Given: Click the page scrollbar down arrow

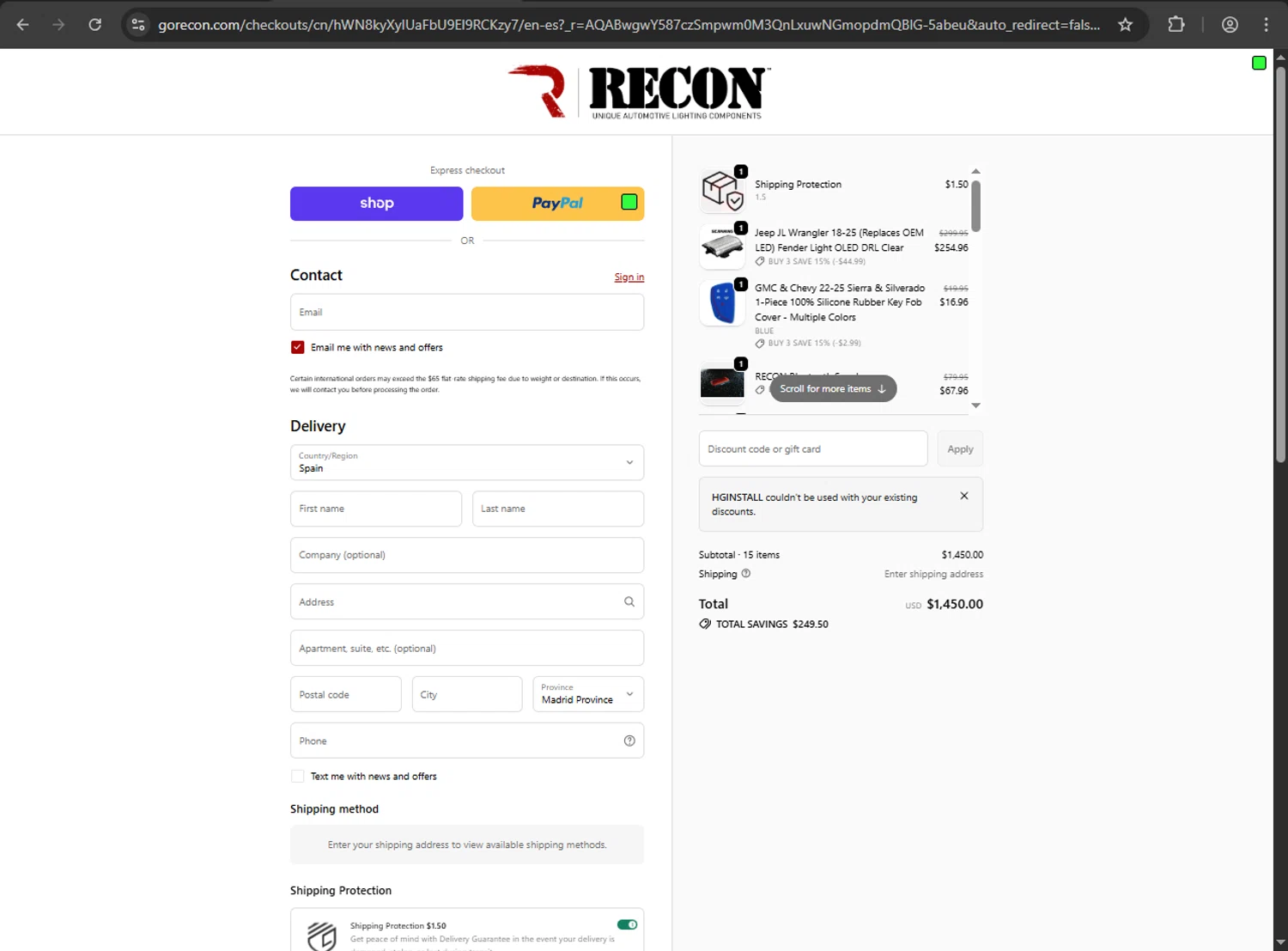Looking at the screenshot, I should (1280, 942).
